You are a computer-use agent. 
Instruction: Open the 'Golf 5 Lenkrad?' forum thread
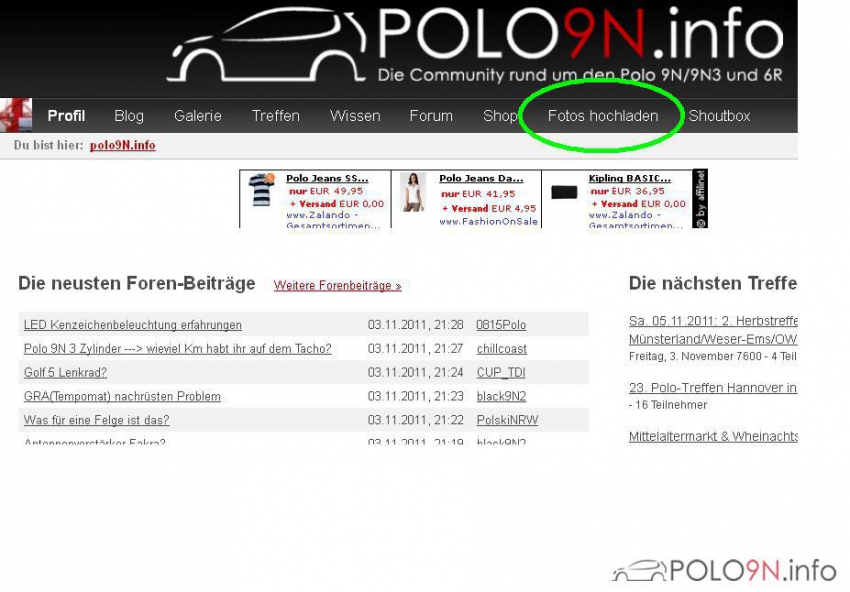pyautogui.click(x=65, y=373)
